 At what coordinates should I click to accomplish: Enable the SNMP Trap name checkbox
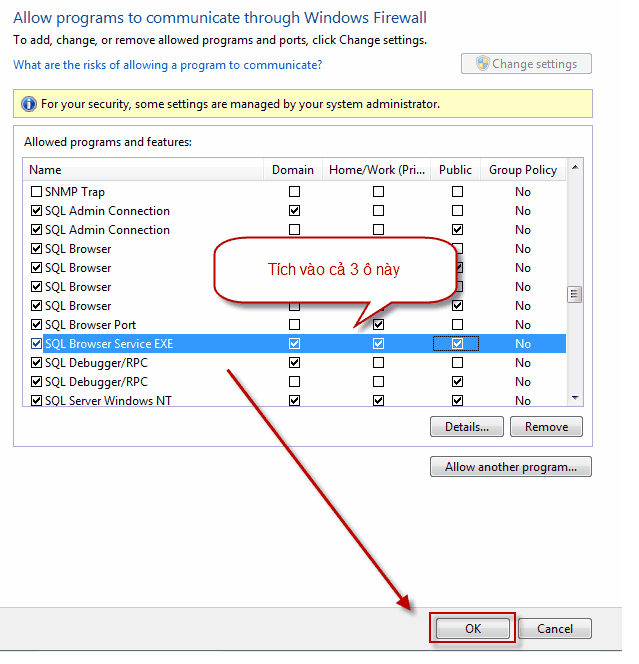click(x=36, y=192)
